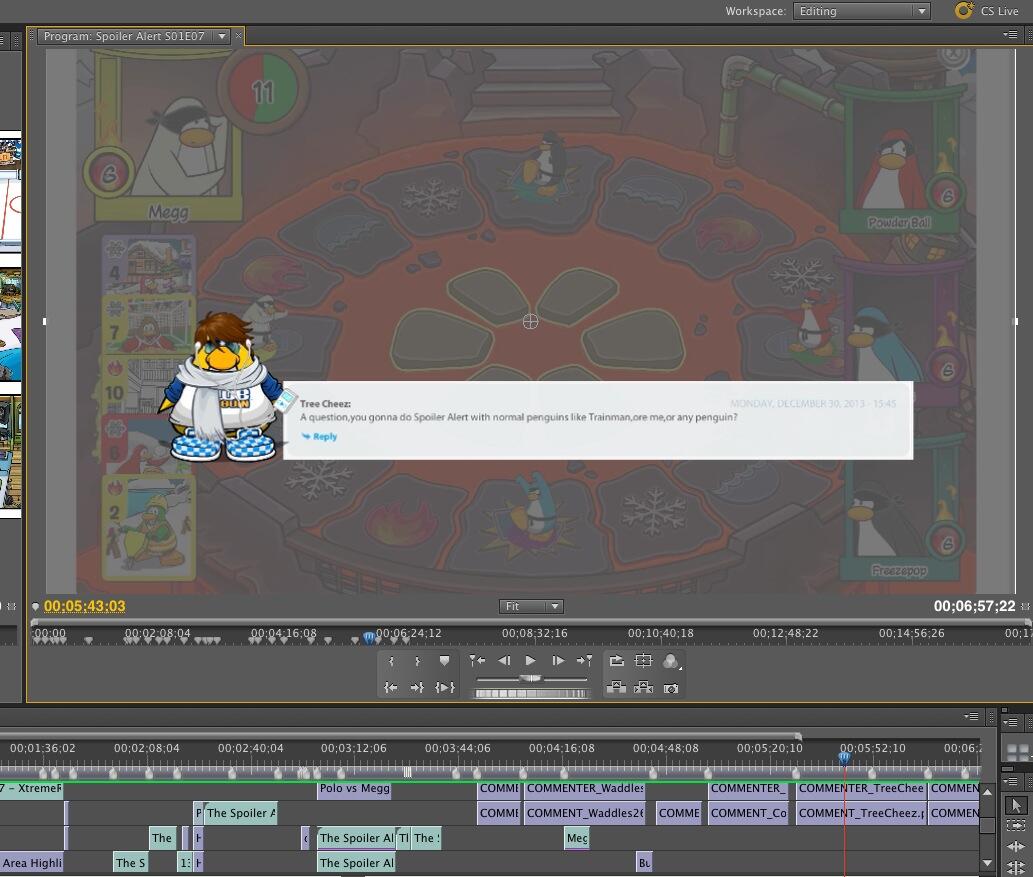The width and height of the screenshot is (1033, 877).
Task: Open the panel menu above the Tools panel
Action: click(1009, 723)
